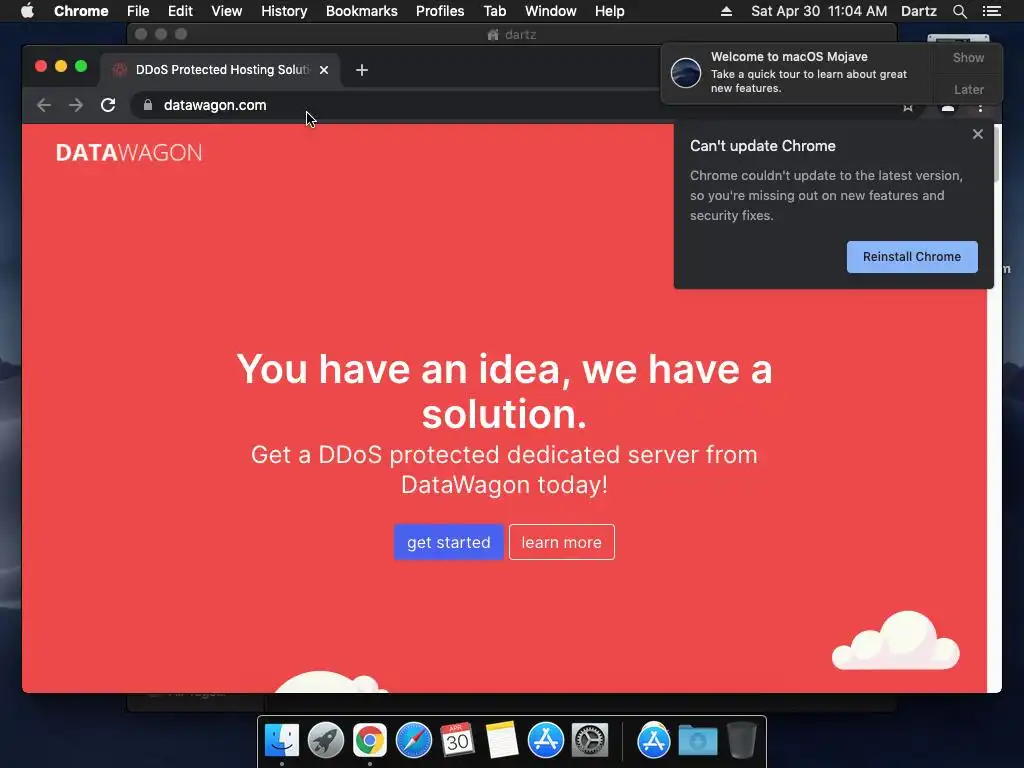Open Launchpad from the Dock
This screenshot has height=768, width=1024.
point(326,741)
